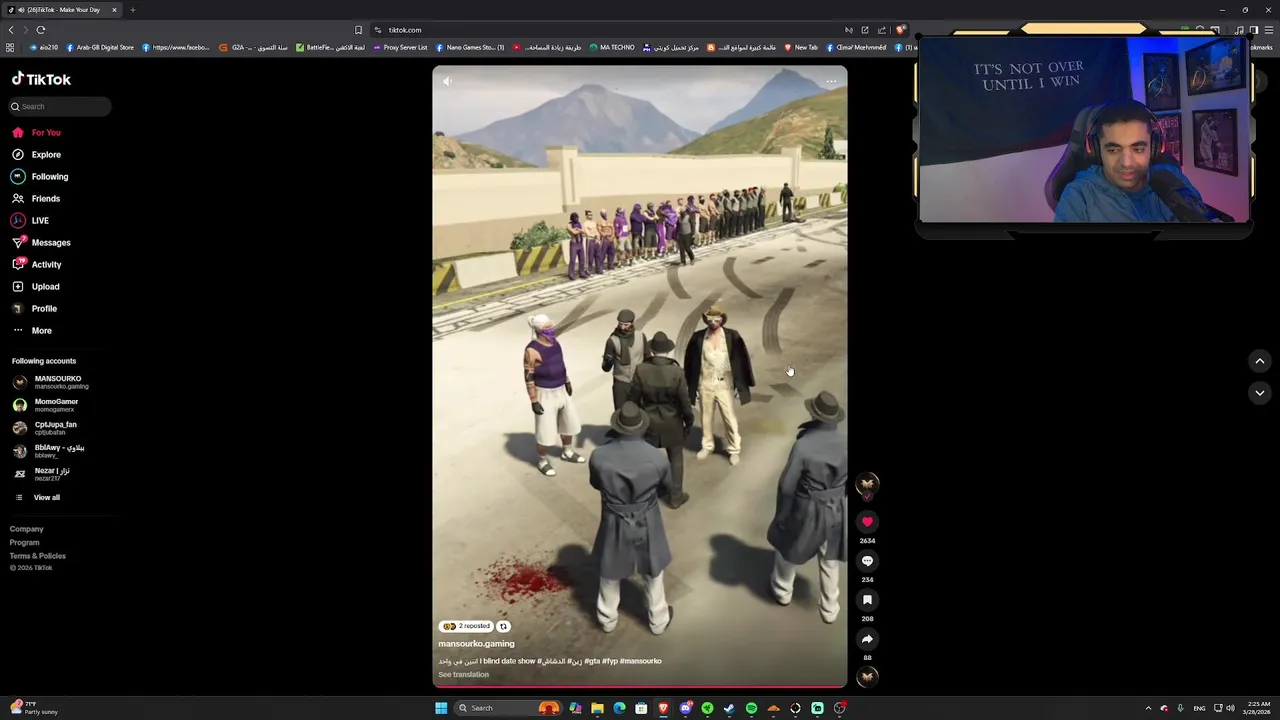The width and height of the screenshot is (1280, 720).
Task: Seek on the red video progress bar
Action: pyautogui.click(x=640, y=686)
